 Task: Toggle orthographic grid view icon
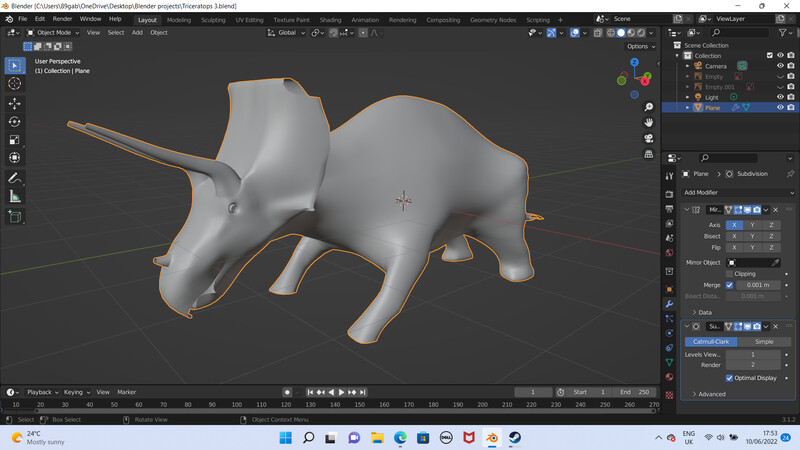(x=649, y=154)
